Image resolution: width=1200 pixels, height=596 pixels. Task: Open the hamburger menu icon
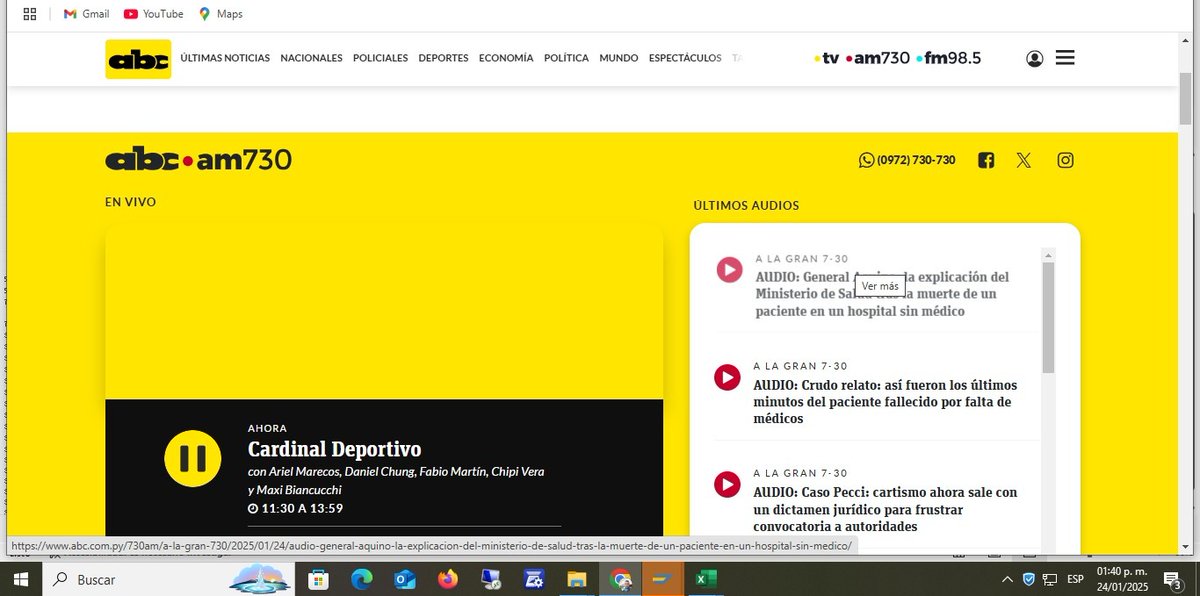(1065, 58)
